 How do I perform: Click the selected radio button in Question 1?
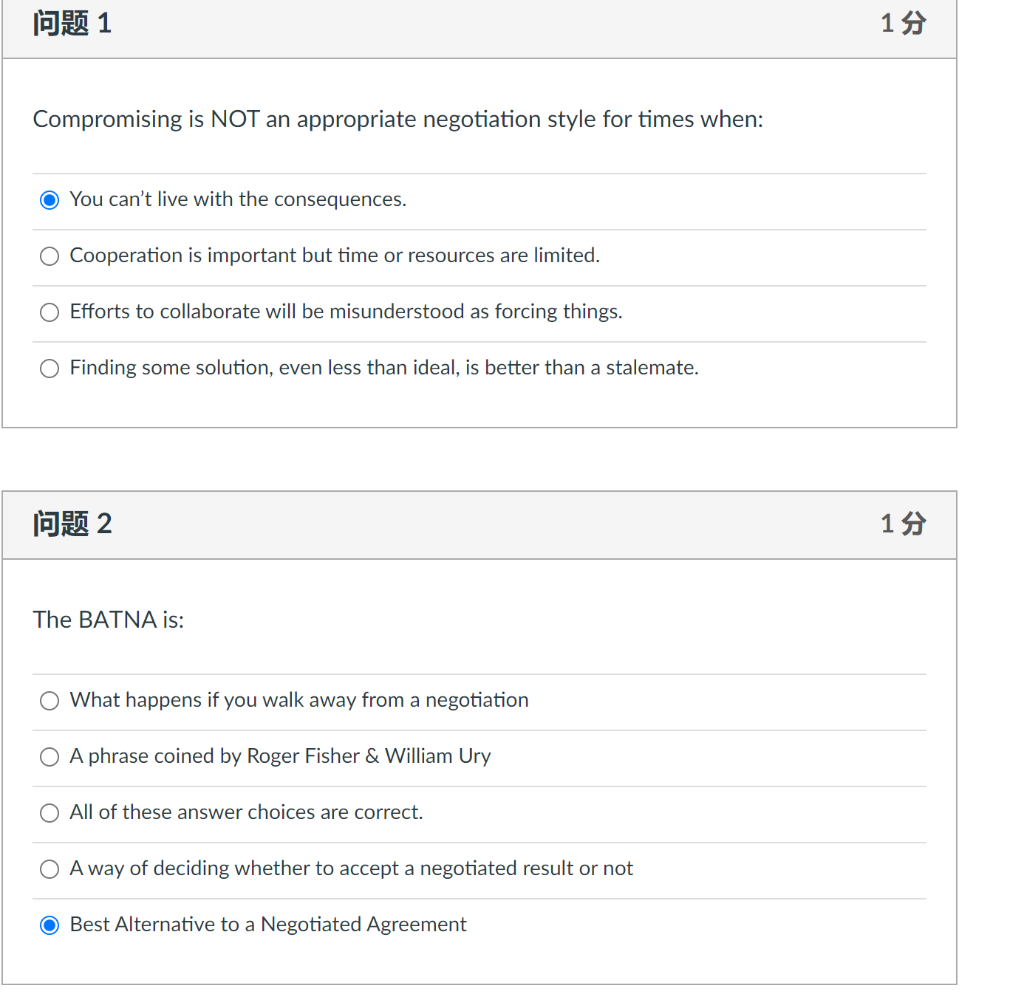(x=49, y=200)
